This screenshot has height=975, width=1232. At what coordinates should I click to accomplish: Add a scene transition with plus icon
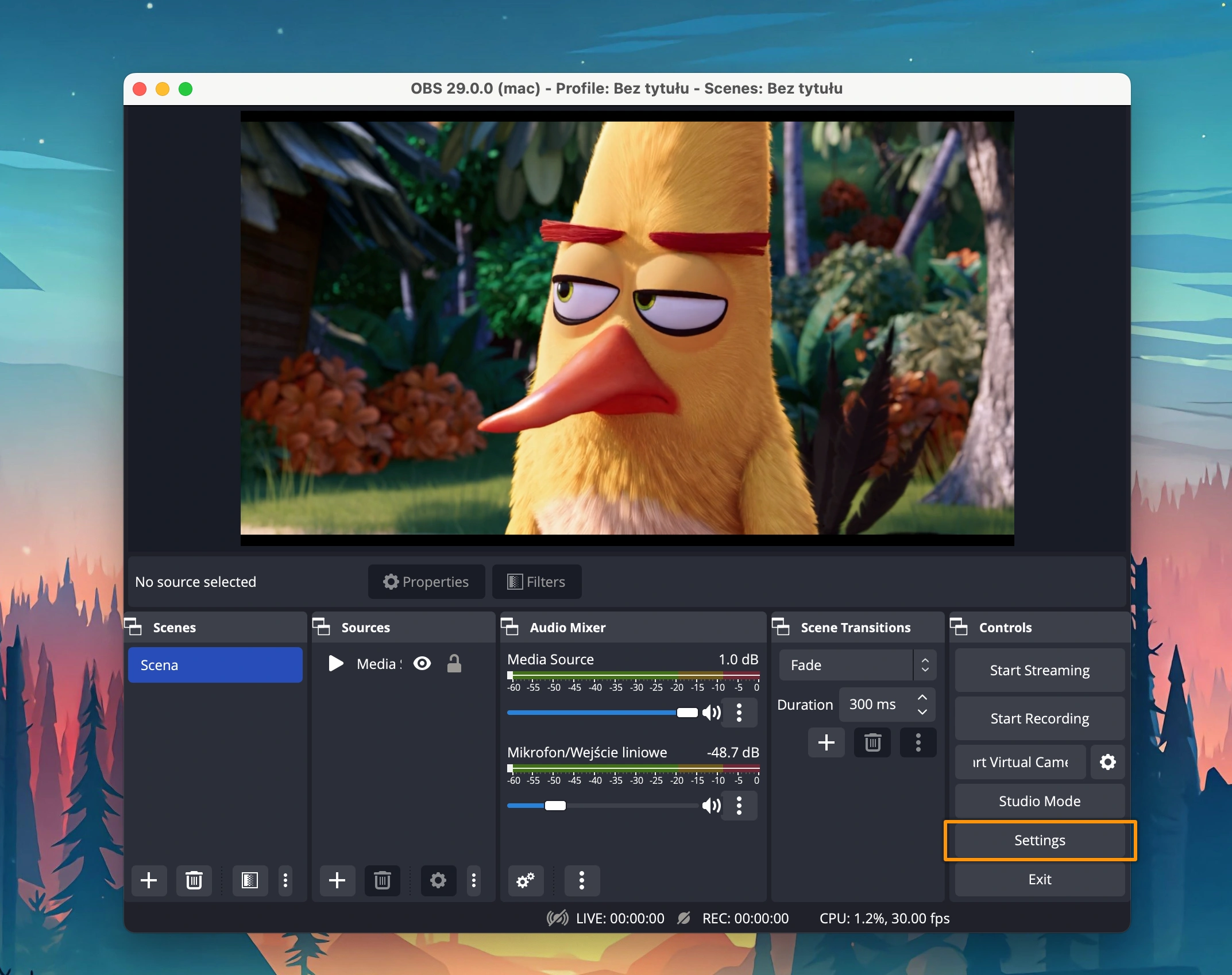pyautogui.click(x=826, y=742)
